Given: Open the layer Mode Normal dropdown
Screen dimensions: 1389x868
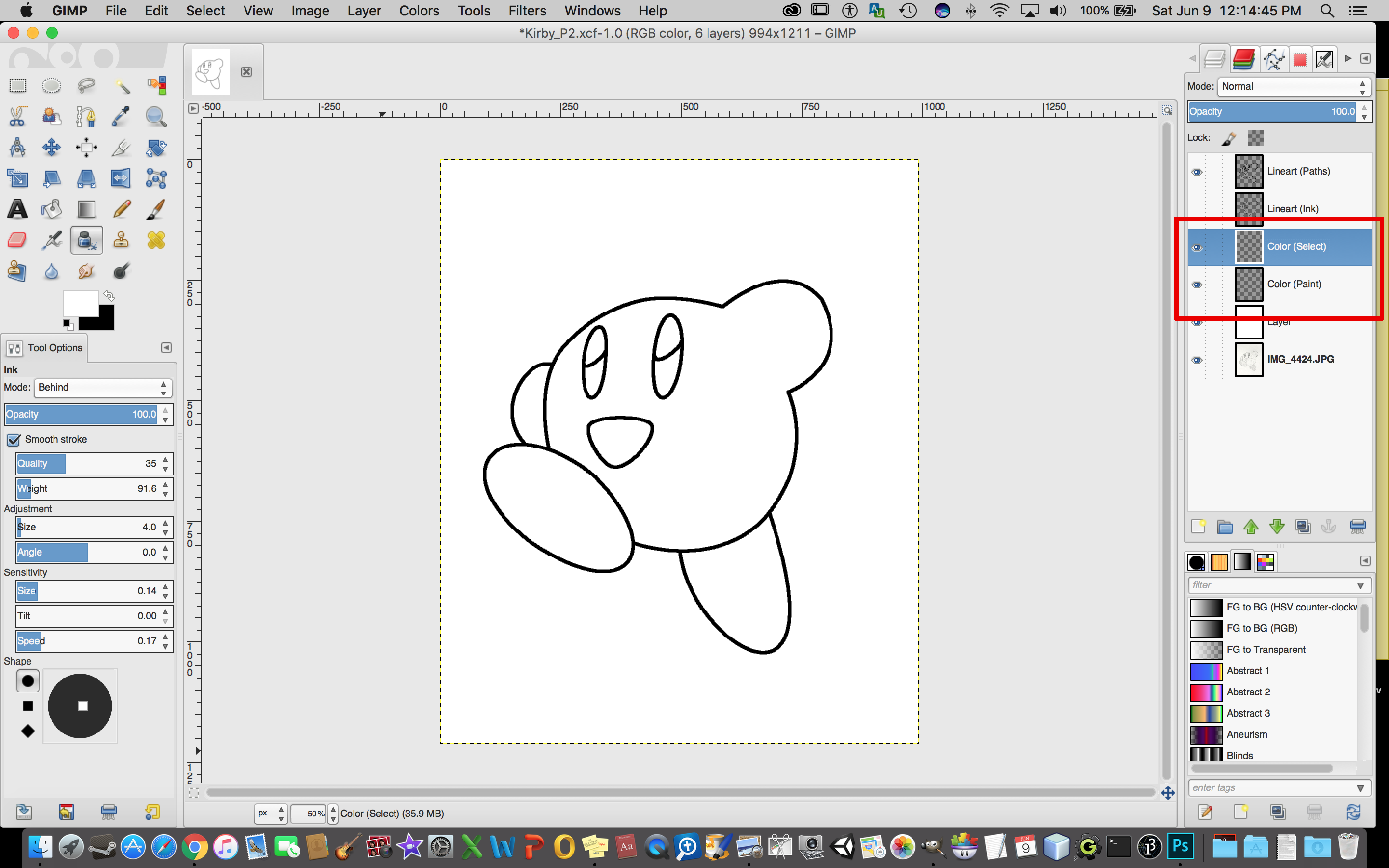Looking at the screenshot, I should pos(1294,87).
